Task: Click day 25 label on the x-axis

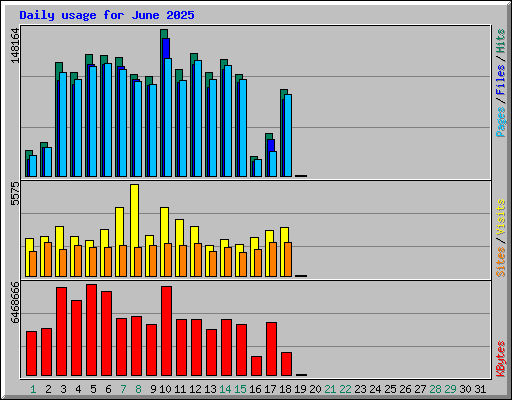Action: 390,389
